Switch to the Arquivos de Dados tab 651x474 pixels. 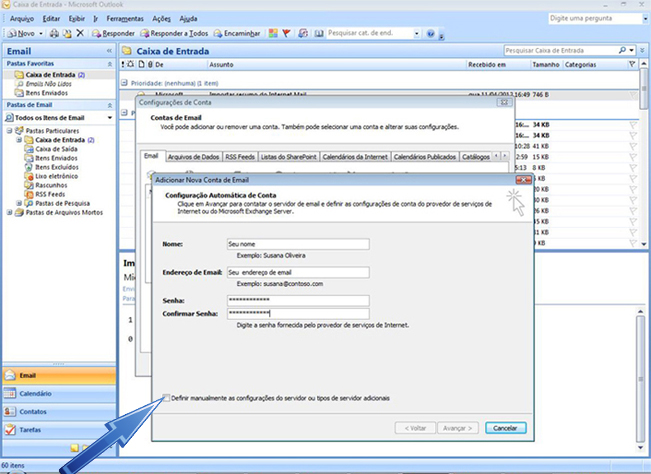click(x=193, y=157)
